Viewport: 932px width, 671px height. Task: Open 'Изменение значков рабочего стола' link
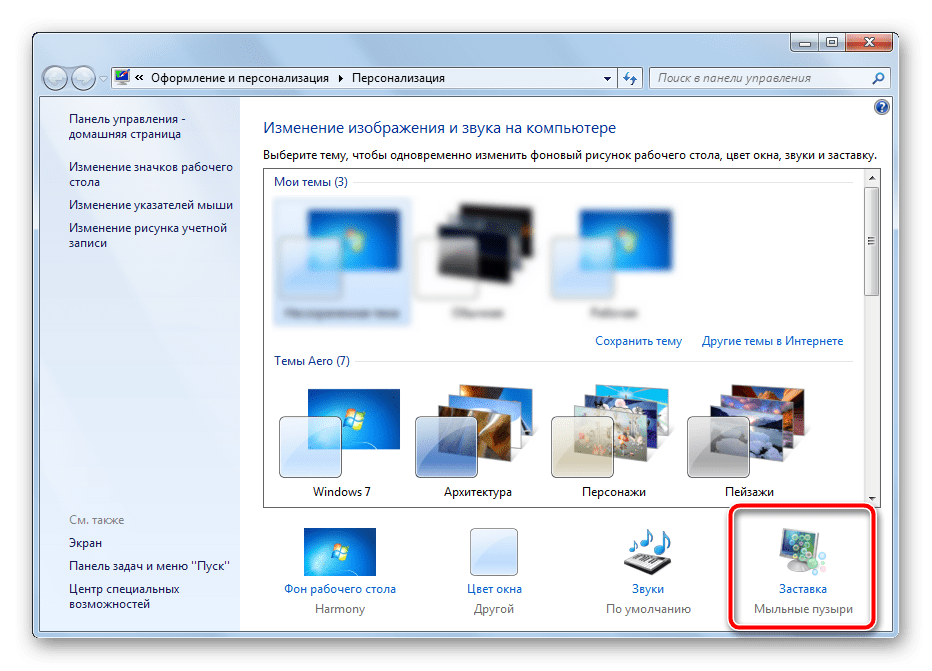pyautogui.click(x=150, y=174)
